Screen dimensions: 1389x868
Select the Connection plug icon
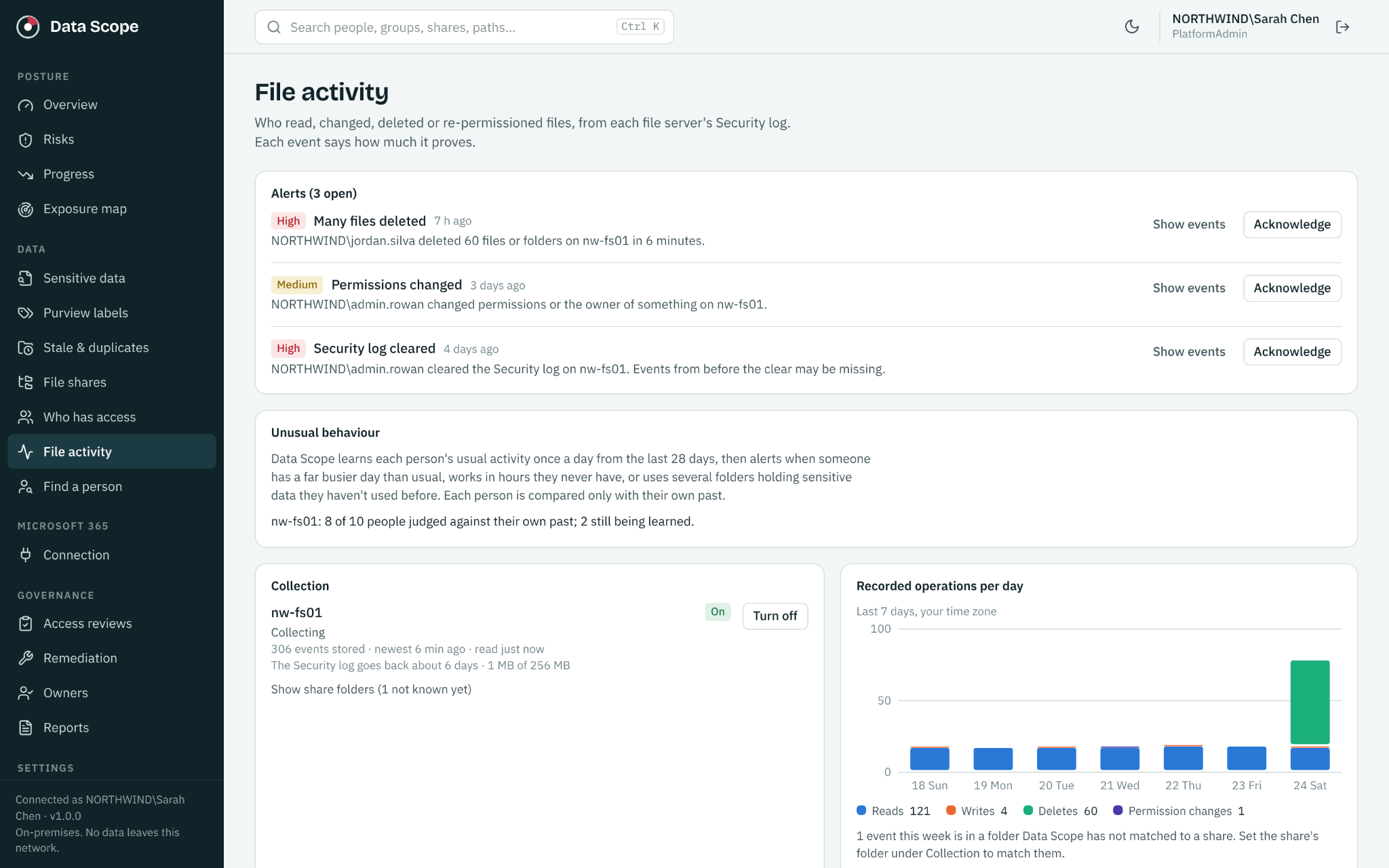[x=26, y=555]
